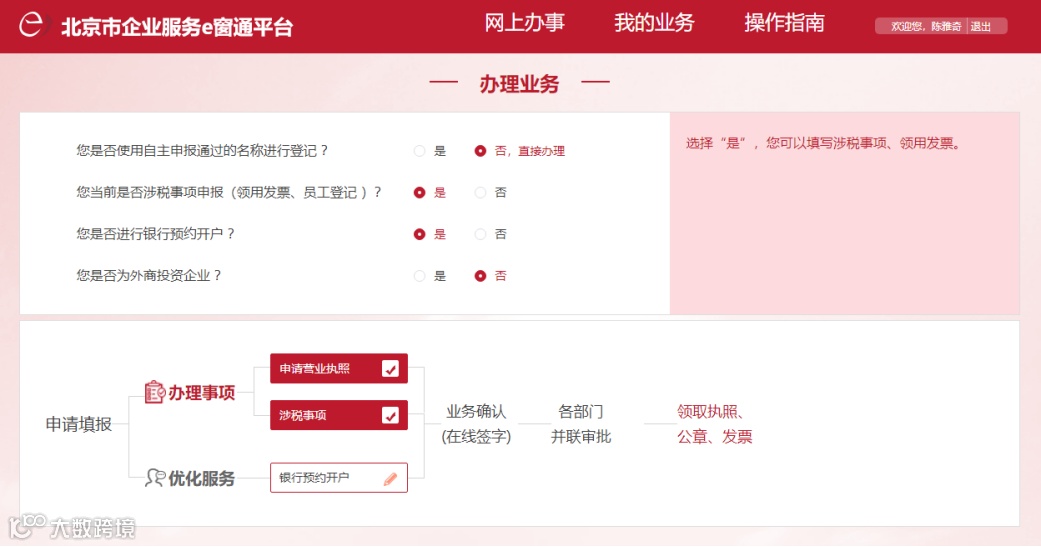
Task: Toggle the 申请营业执照 checkmark box
Action: [x=390, y=368]
